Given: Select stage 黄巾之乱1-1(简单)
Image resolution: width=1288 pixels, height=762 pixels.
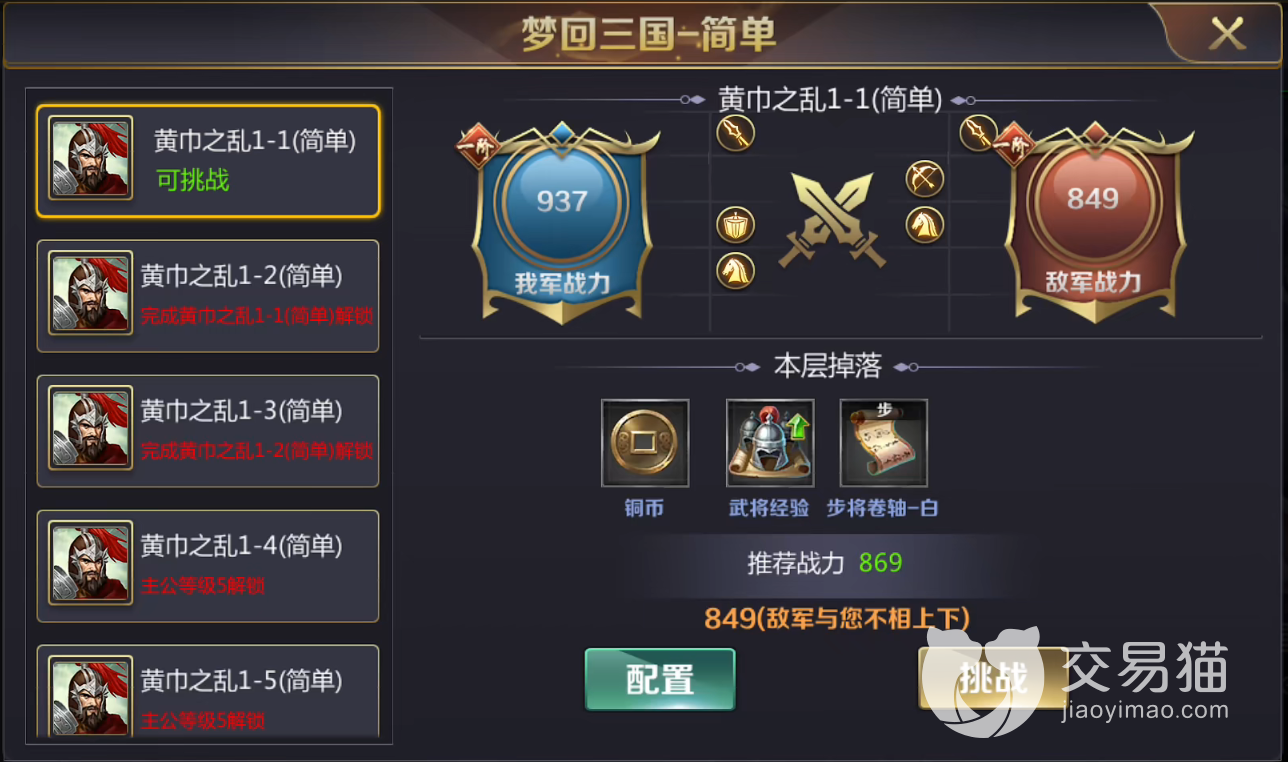Looking at the screenshot, I should click(x=208, y=161).
